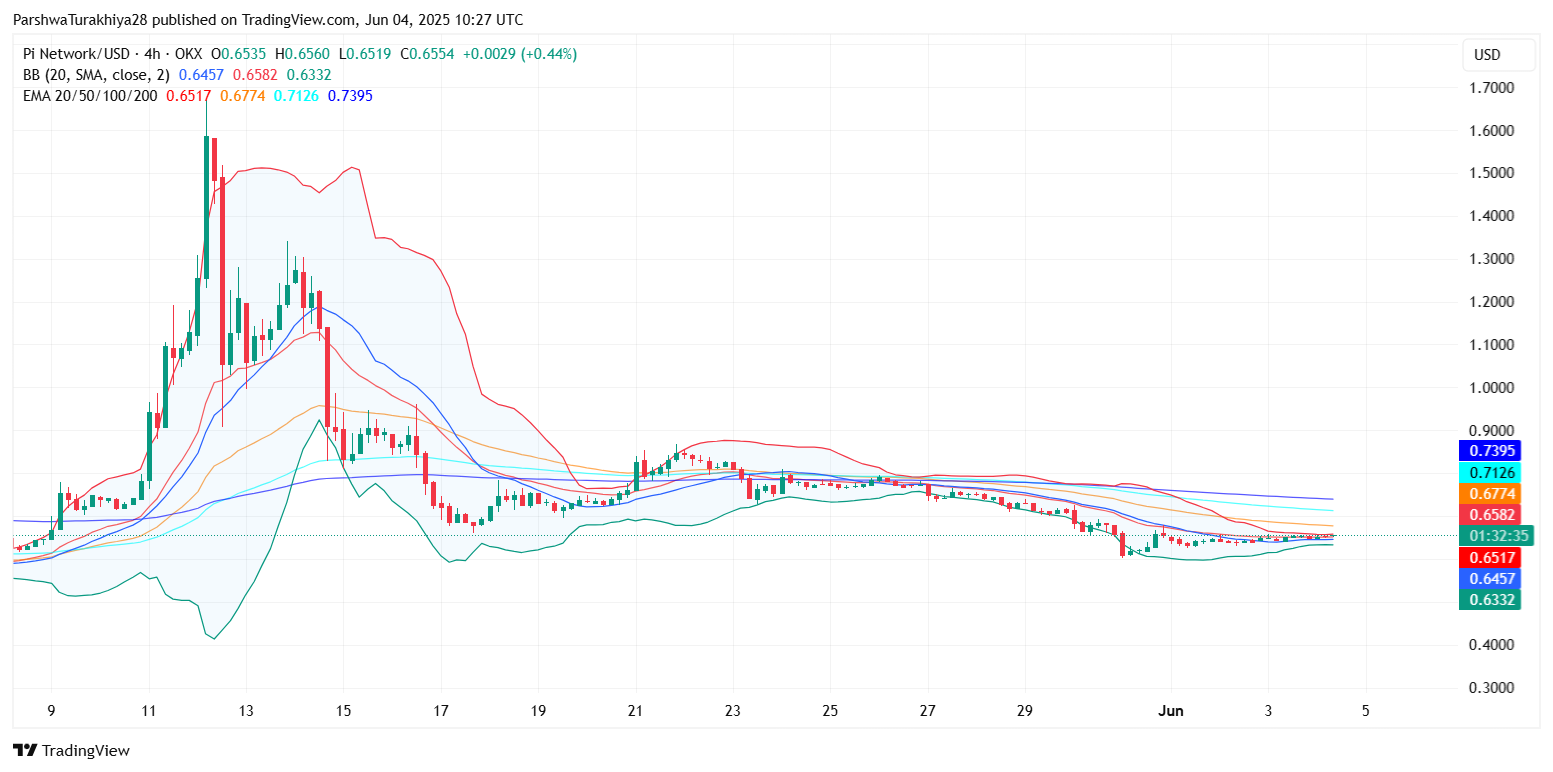Click the BB (20, SMA, close, 2) indicator label
1553x772 pixels.
click(96, 75)
